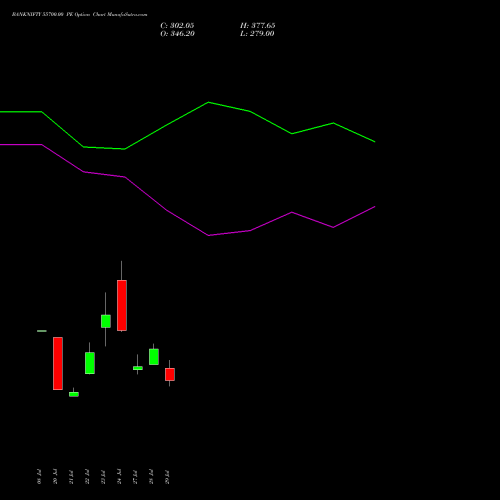Click the 28 Jul date label on the axis
This screenshot has width=500, height=500.
tap(151, 477)
